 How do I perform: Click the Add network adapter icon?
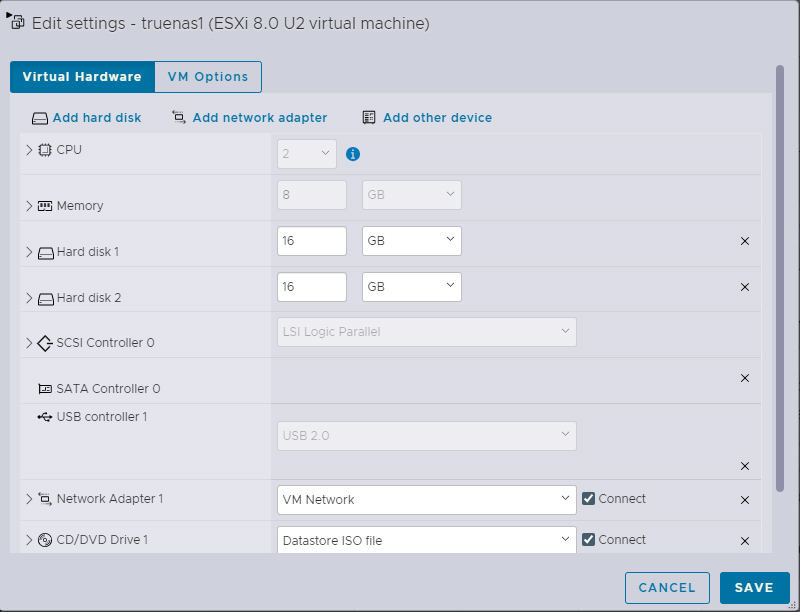click(179, 117)
